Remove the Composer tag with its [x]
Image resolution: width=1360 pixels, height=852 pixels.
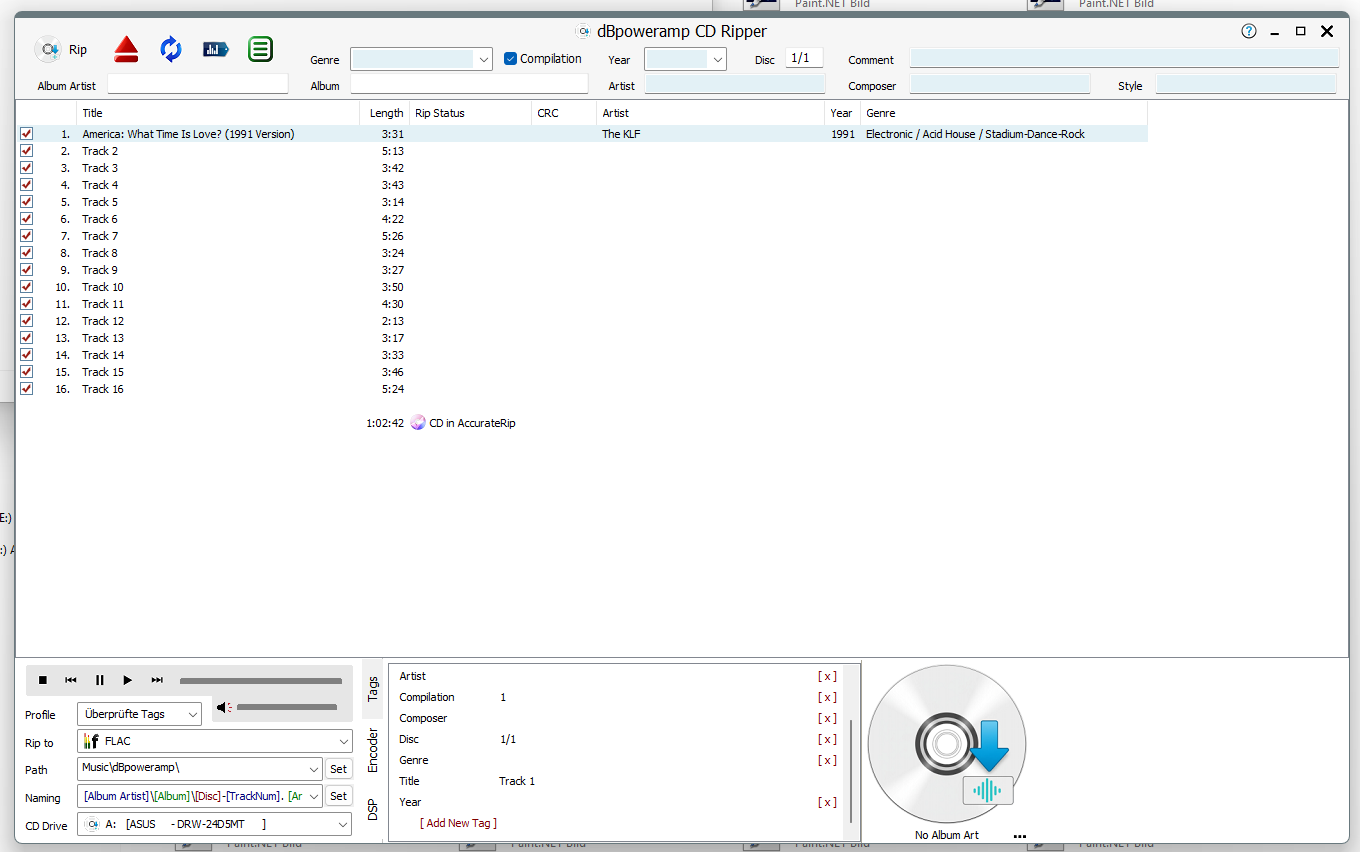click(x=827, y=719)
